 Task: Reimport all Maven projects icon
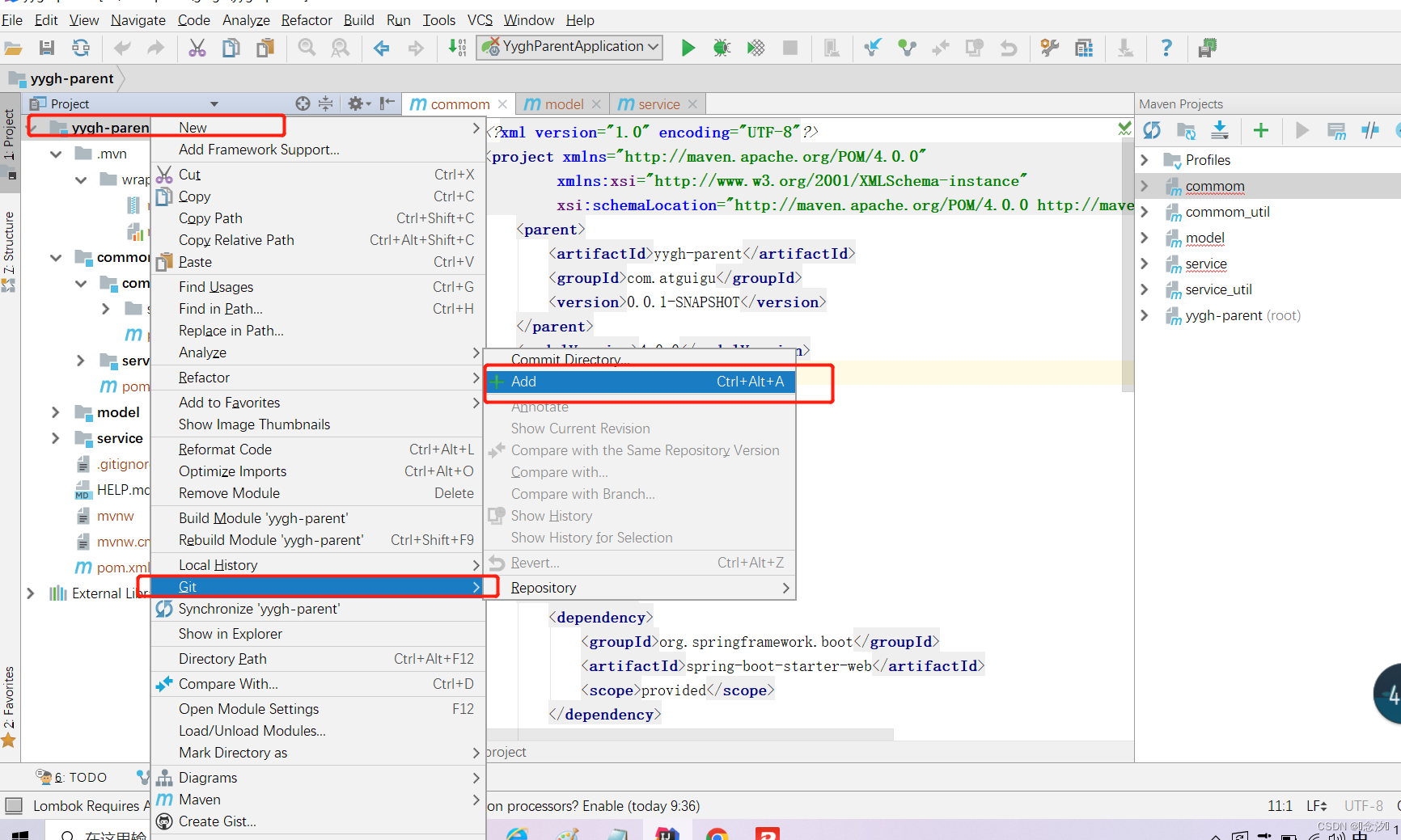(1152, 130)
